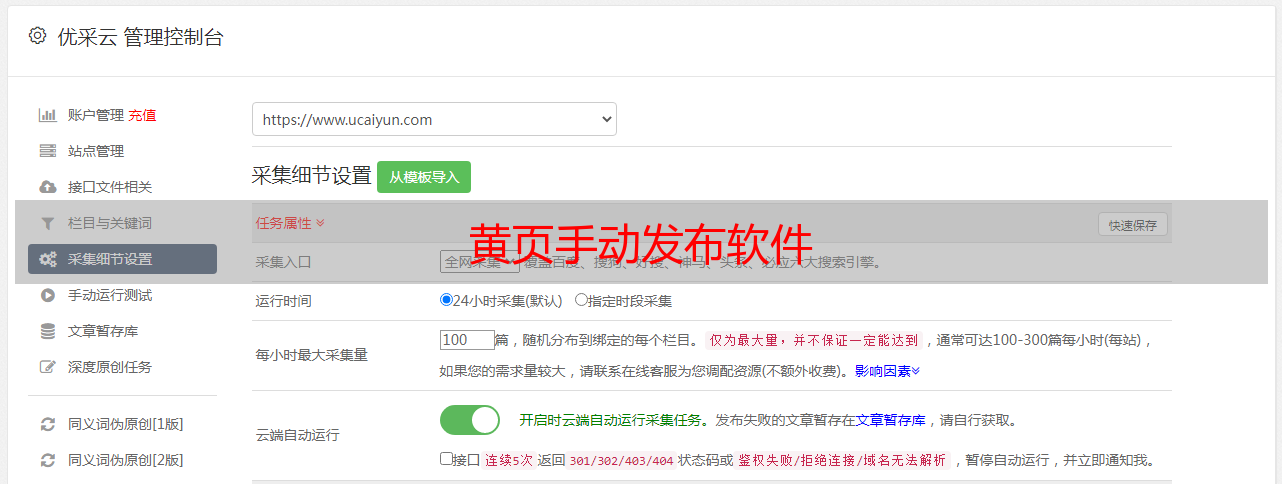The width and height of the screenshot is (1282, 484).
Task: Click the play icon for 手动运行测试
Action: coord(47,295)
